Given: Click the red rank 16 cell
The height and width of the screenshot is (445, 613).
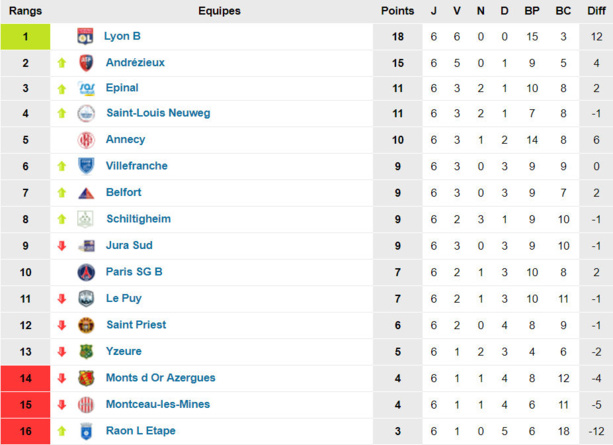Looking at the screenshot, I should 26,430.
